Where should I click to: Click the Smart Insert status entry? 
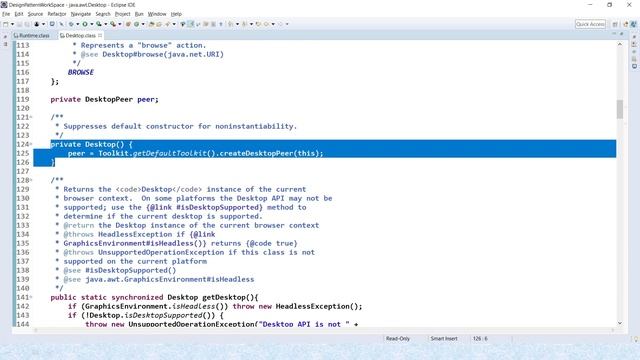[444, 339]
